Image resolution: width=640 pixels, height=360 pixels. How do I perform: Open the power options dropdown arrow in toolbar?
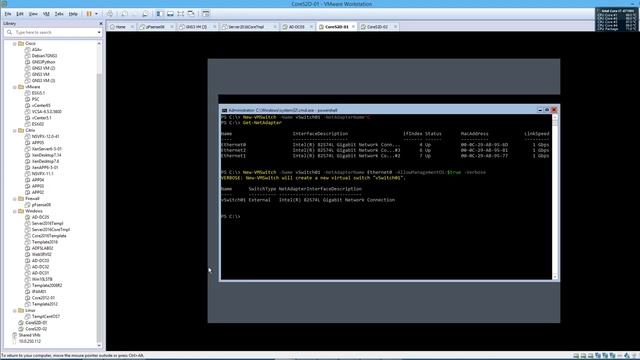[x=96, y=14]
